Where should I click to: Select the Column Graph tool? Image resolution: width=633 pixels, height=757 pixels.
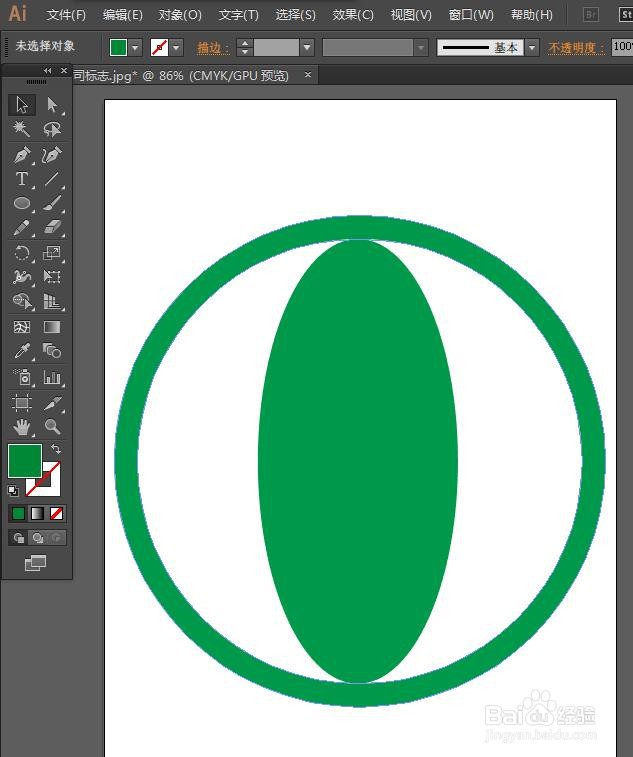[x=52, y=377]
